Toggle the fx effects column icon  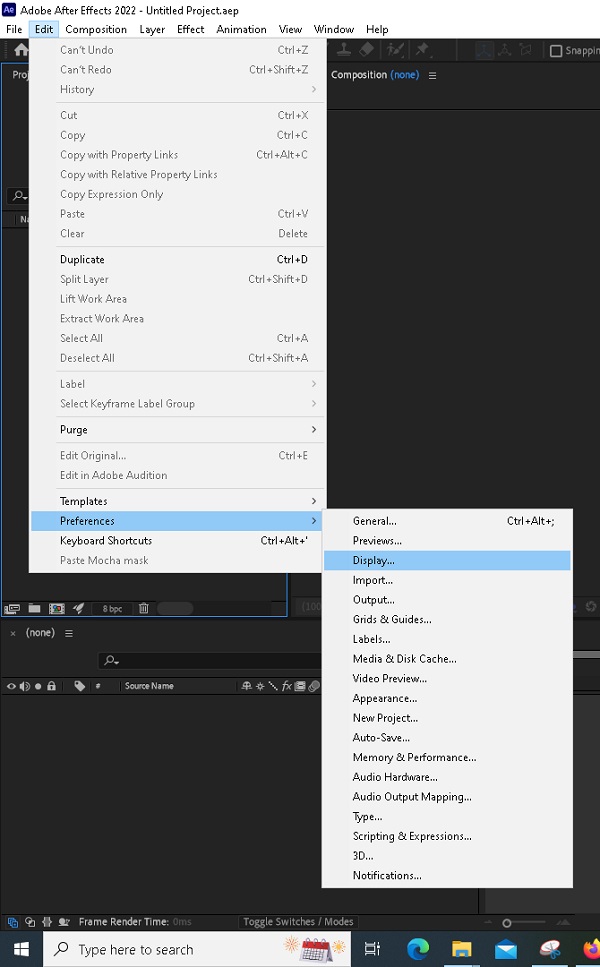pos(287,686)
